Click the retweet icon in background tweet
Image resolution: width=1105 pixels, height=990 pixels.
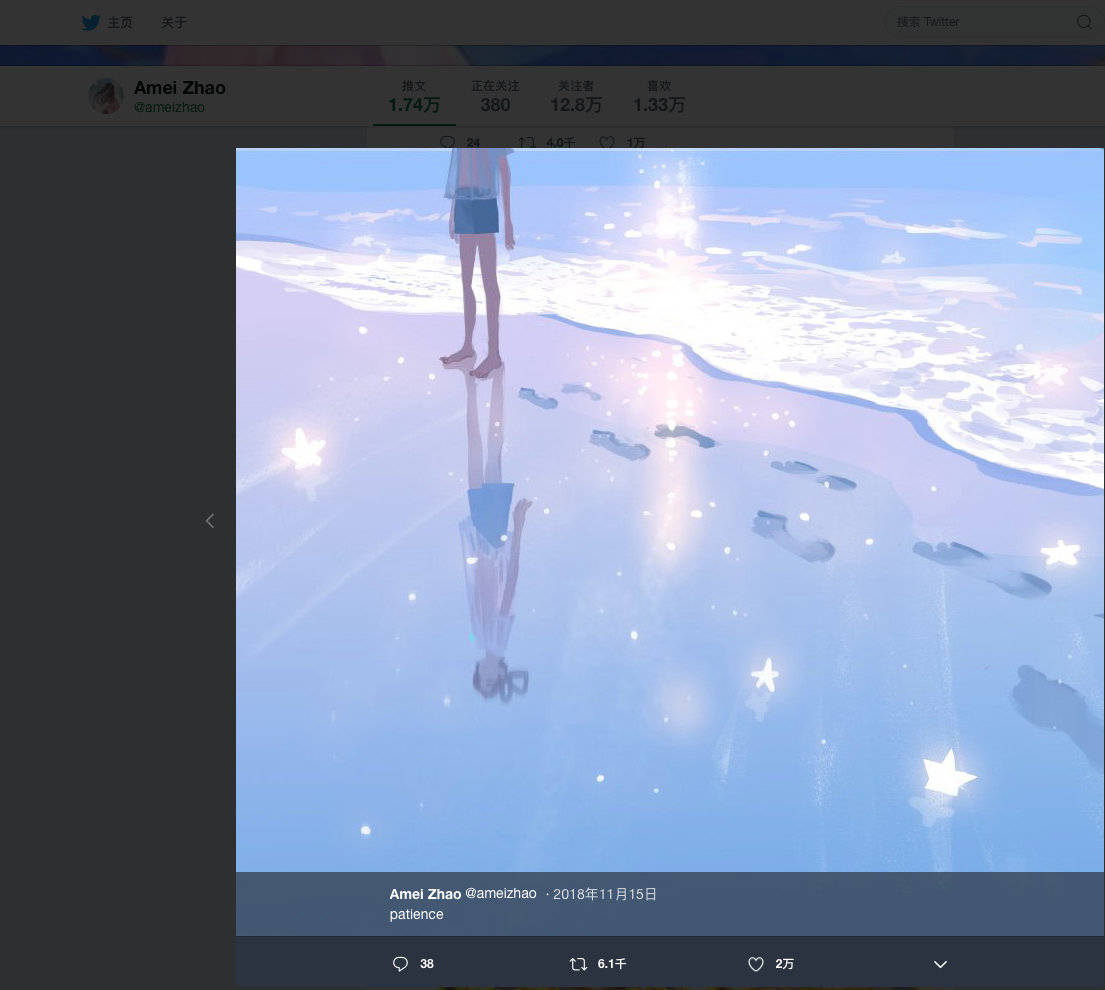click(x=526, y=142)
